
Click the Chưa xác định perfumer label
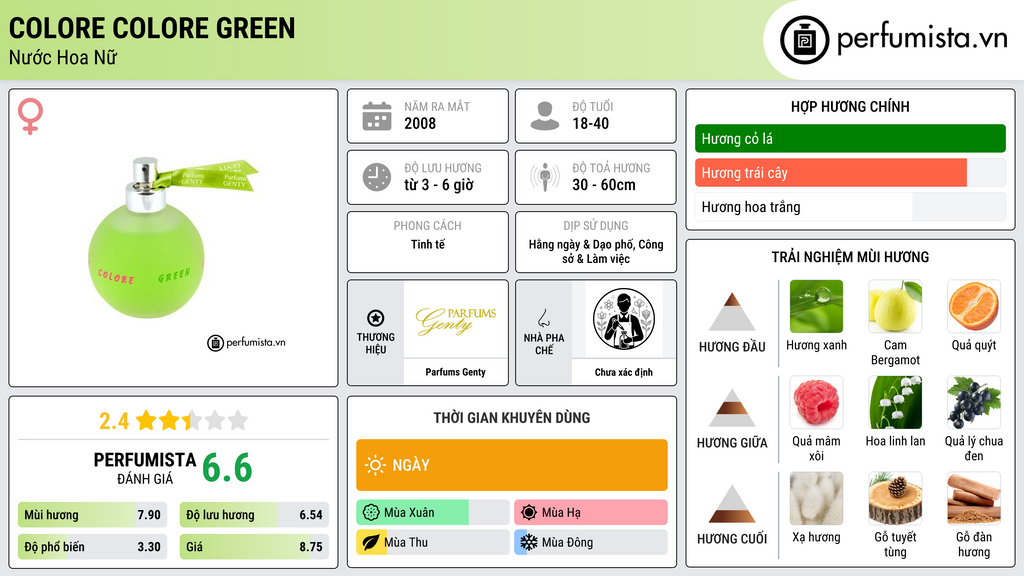coord(624,372)
